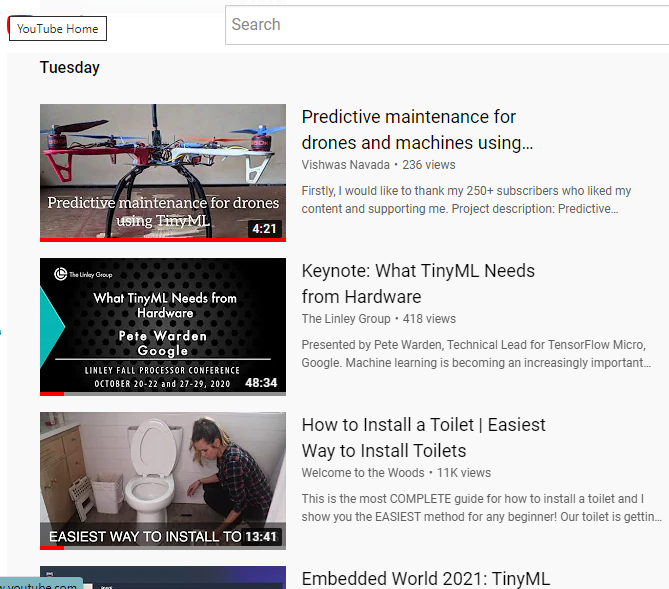Click title 'Predictive maintenance for drones and machines using…'
Screen dimensions: 669x589
tap(417, 130)
